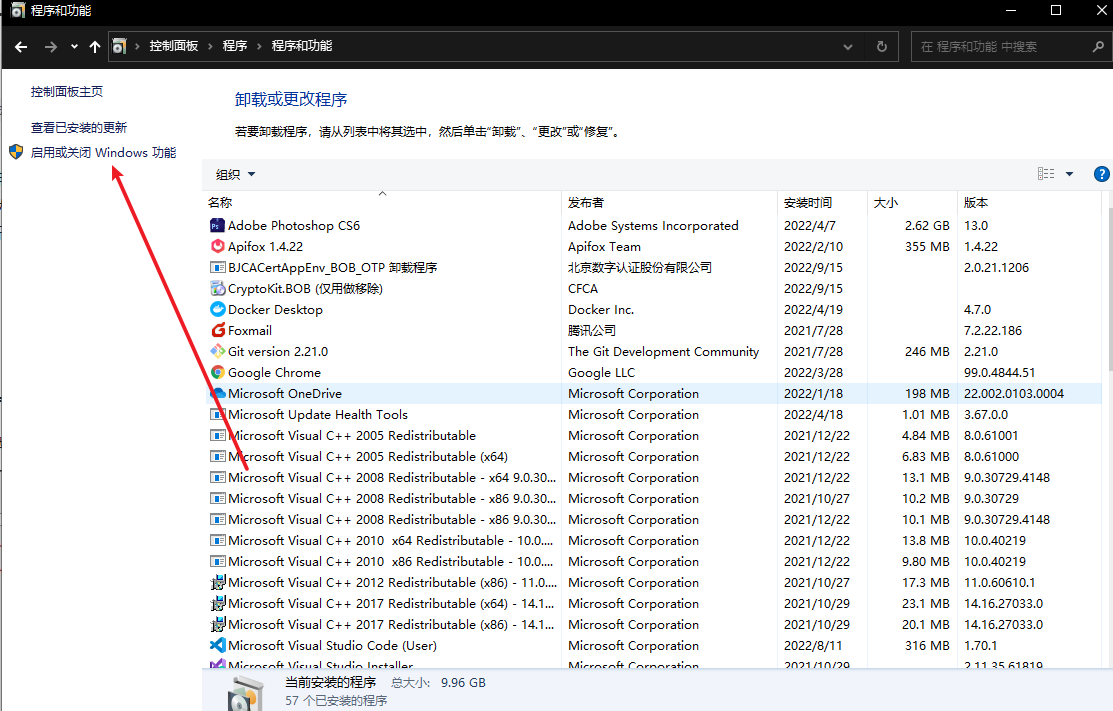The image size is (1113, 711).
Task: Click the Adobe Photoshop CS6 program icon
Action: (217, 226)
